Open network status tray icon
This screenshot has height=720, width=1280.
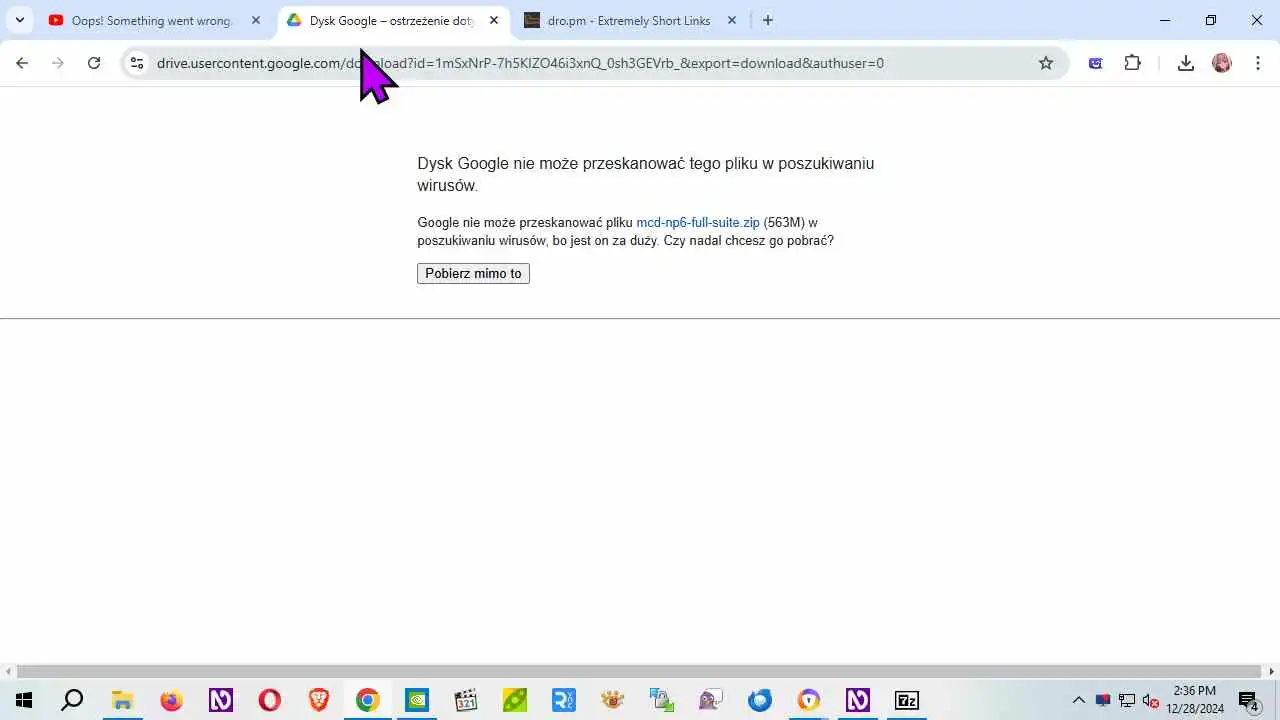pos(1127,700)
